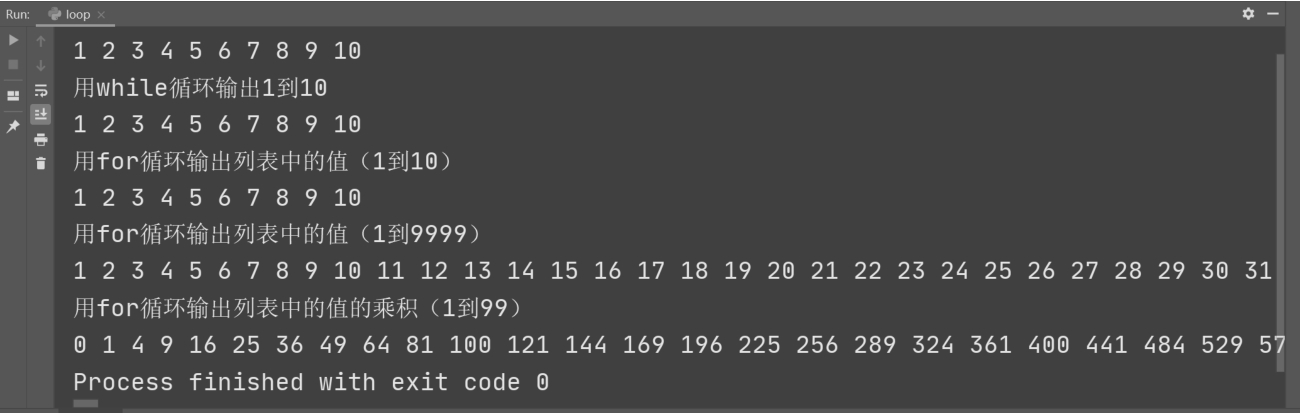Clear all console output with trash icon

click(x=40, y=163)
